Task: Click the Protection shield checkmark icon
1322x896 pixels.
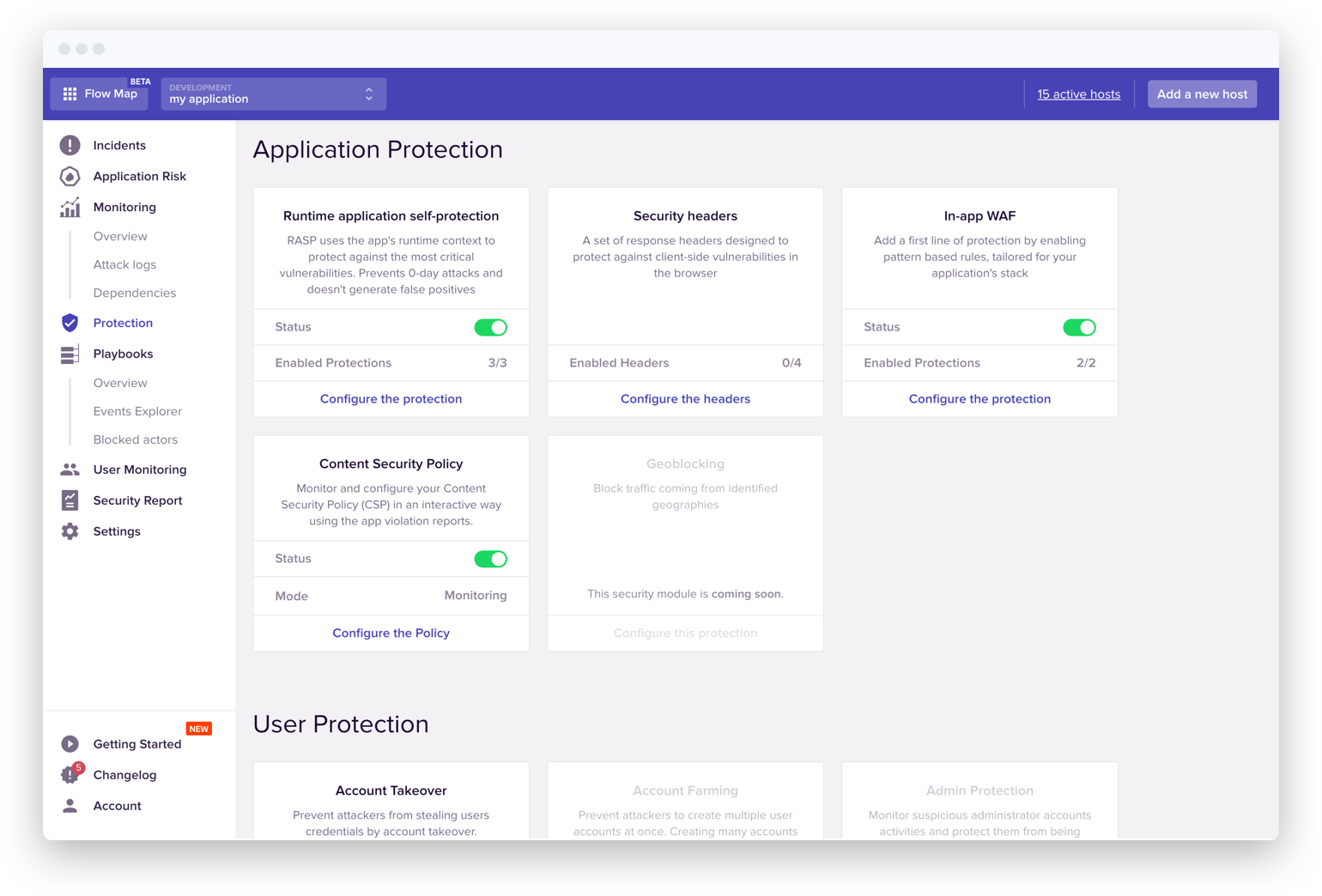Action: pos(70,323)
